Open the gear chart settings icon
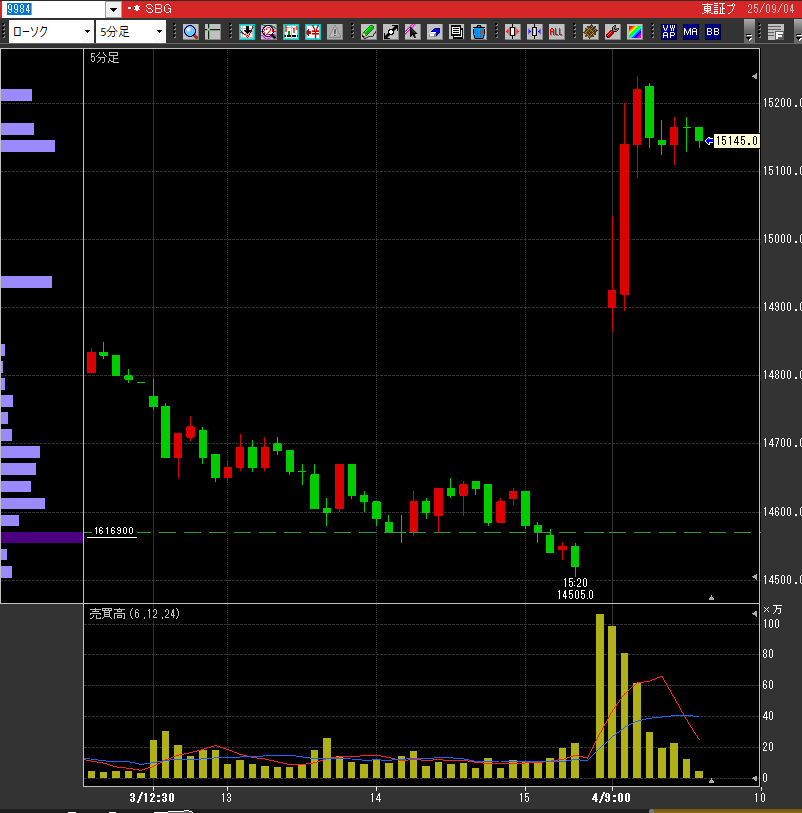 [590, 32]
